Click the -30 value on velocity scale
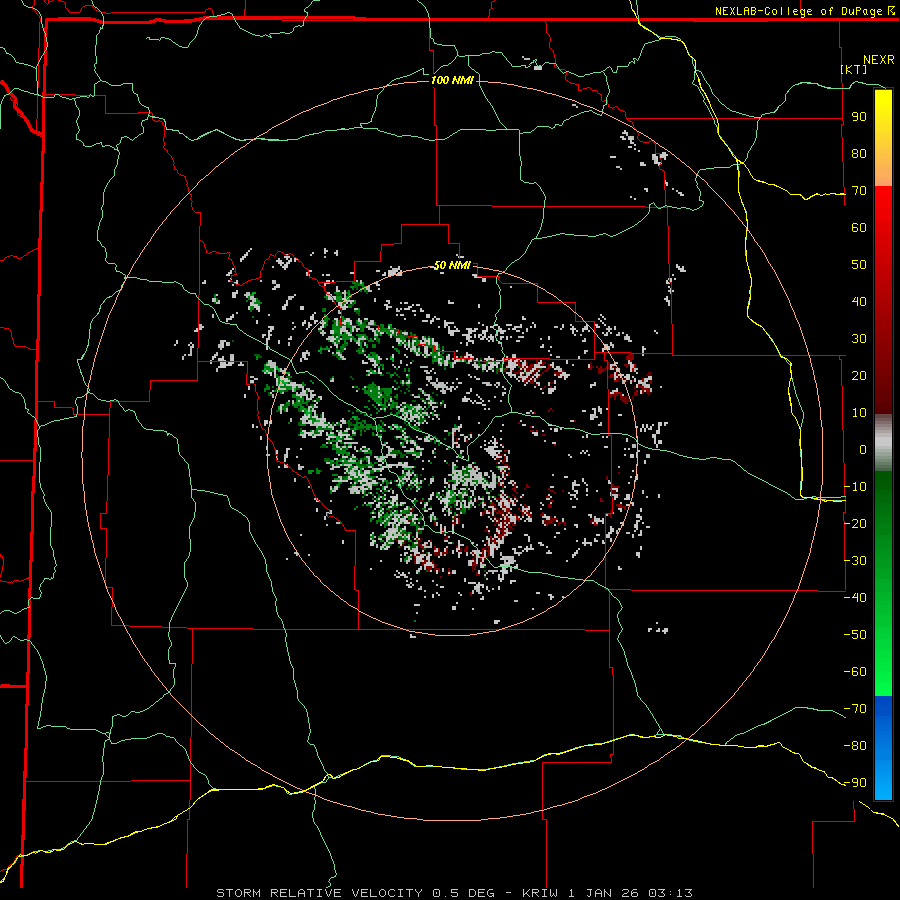 click(855, 561)
